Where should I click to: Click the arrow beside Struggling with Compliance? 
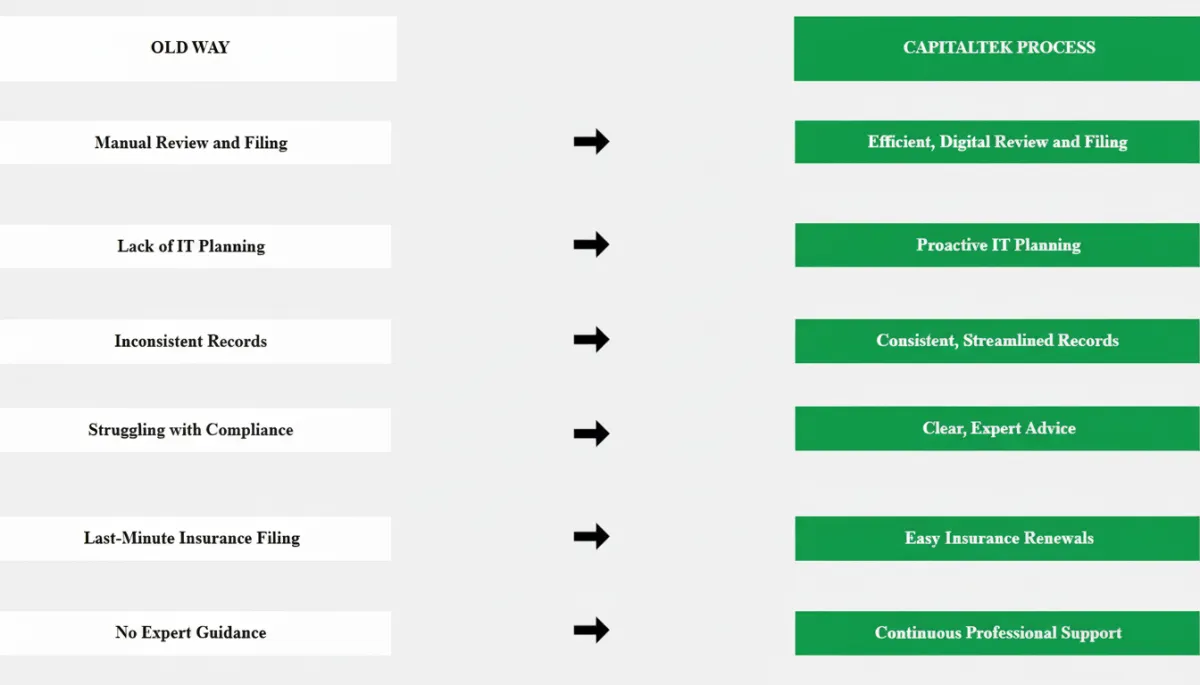click(591, 433)
